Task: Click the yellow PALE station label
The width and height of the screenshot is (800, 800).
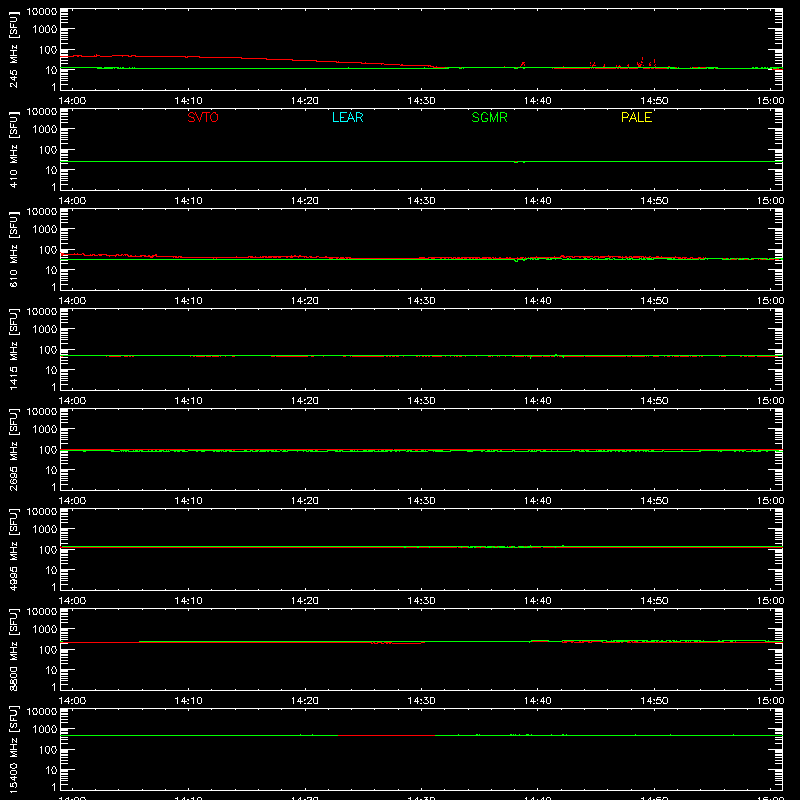Action: coord(636,117)
